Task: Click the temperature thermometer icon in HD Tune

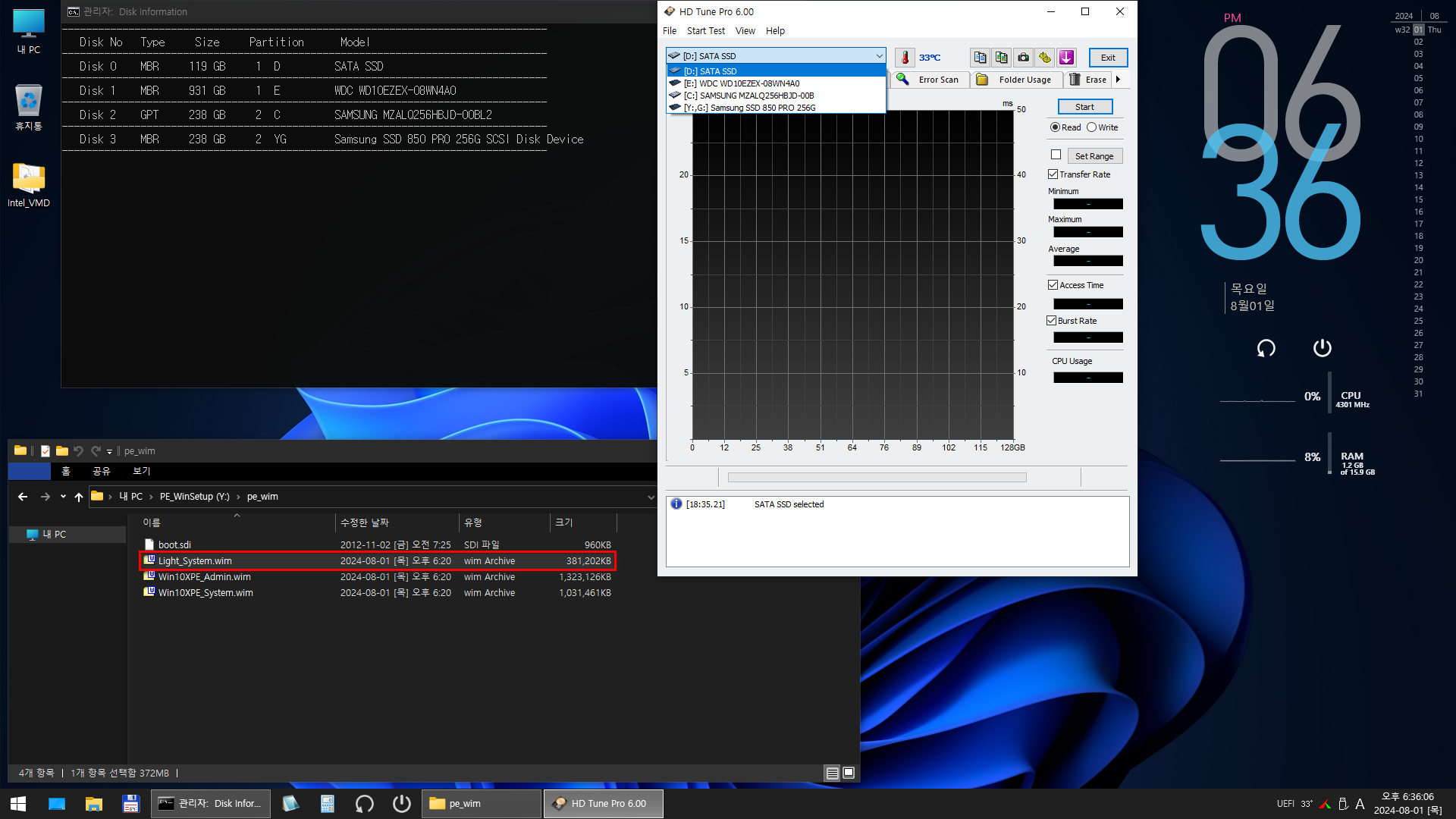Action: [x=905, y=58]
